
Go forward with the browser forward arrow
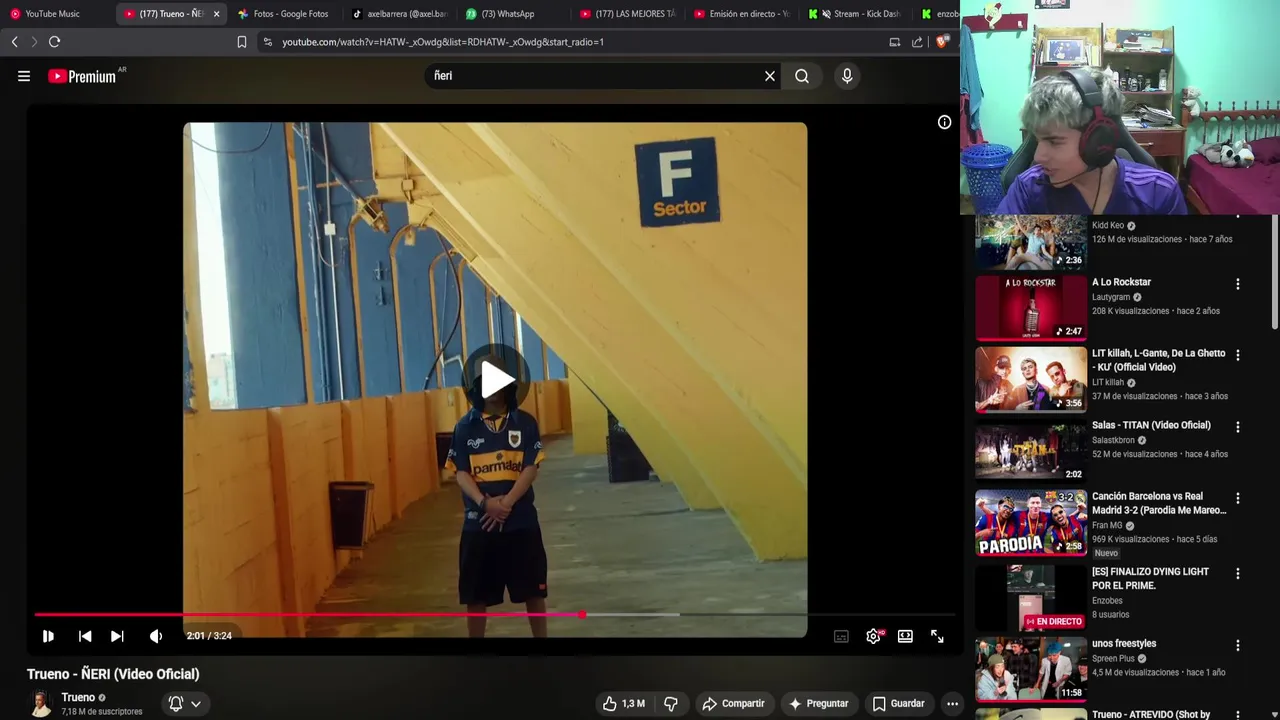34,42
